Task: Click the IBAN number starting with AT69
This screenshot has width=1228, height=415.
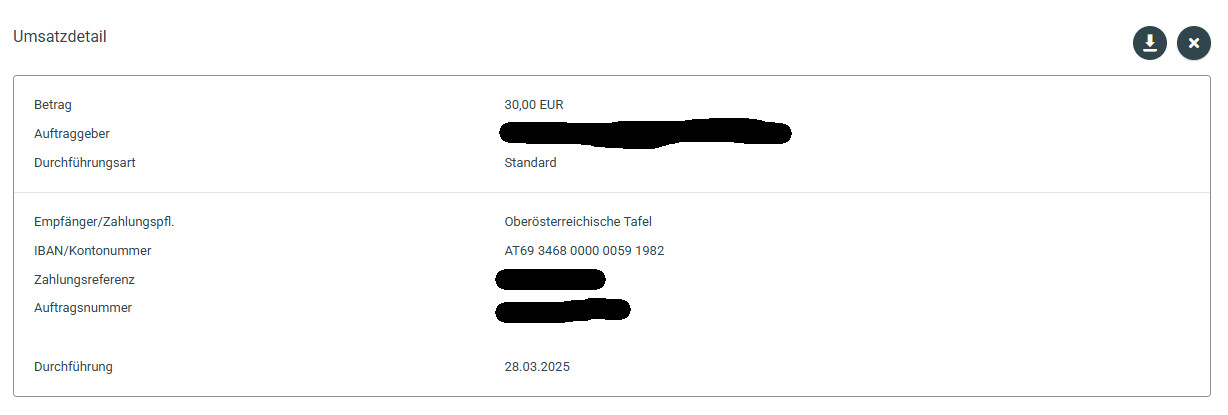Action: [584, 251]
